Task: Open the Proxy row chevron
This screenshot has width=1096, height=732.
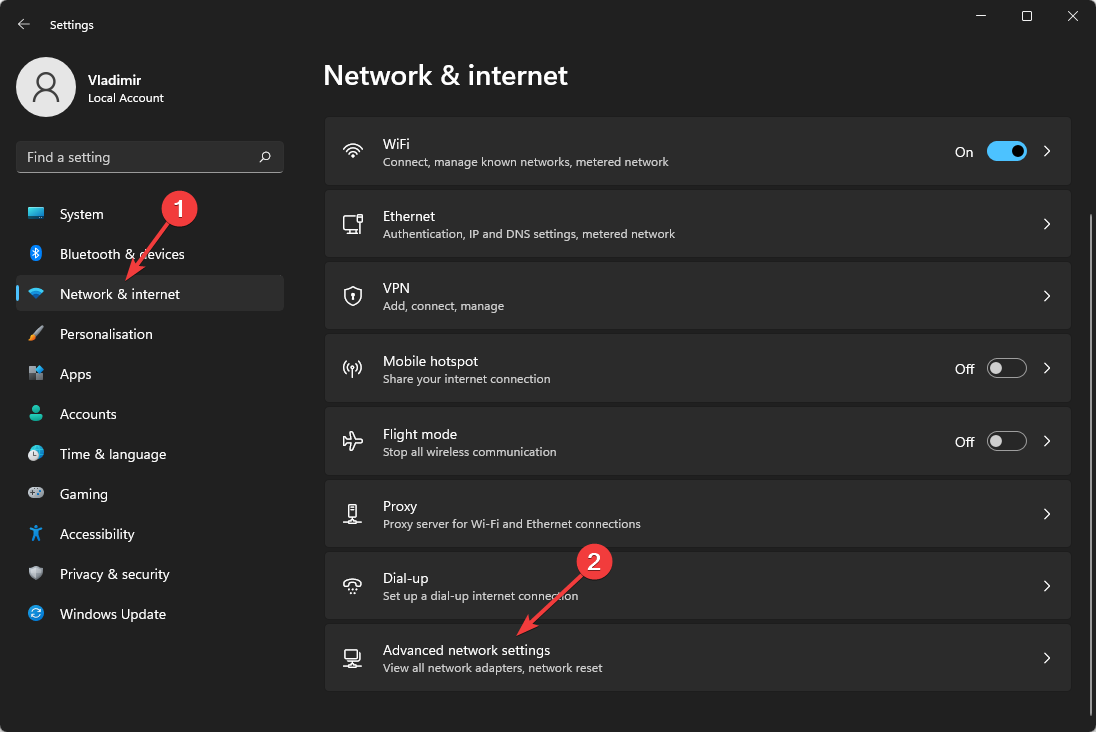Action: tap(1047, 514)
